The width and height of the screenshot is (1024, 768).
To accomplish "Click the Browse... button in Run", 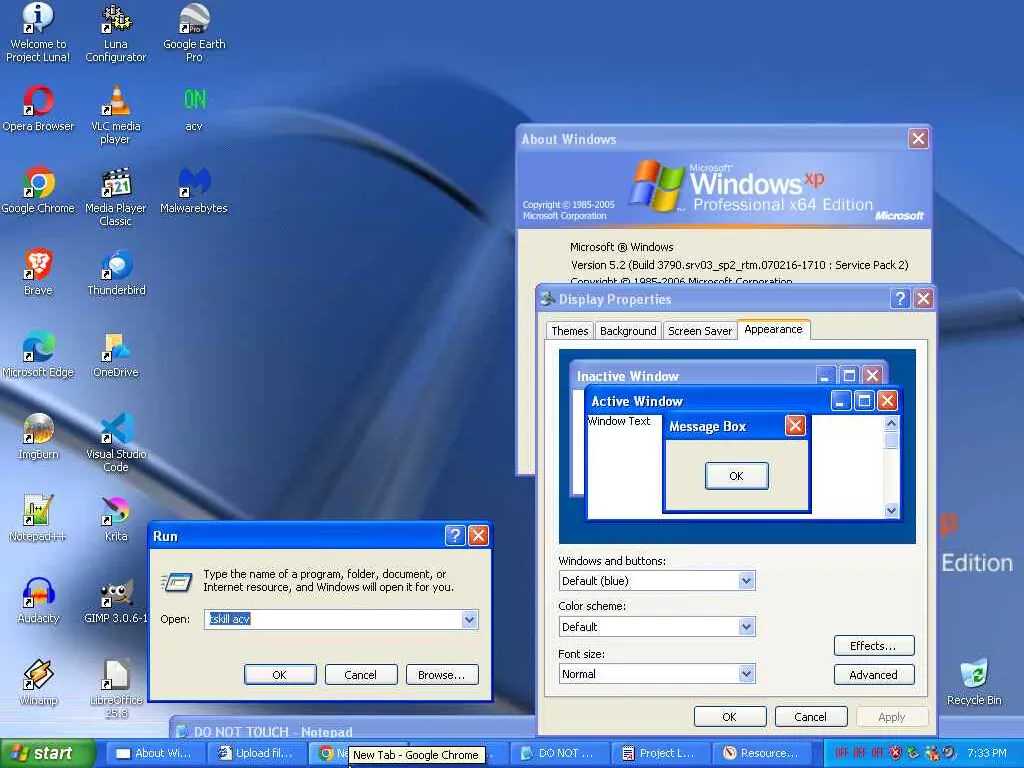I will 441,675.
